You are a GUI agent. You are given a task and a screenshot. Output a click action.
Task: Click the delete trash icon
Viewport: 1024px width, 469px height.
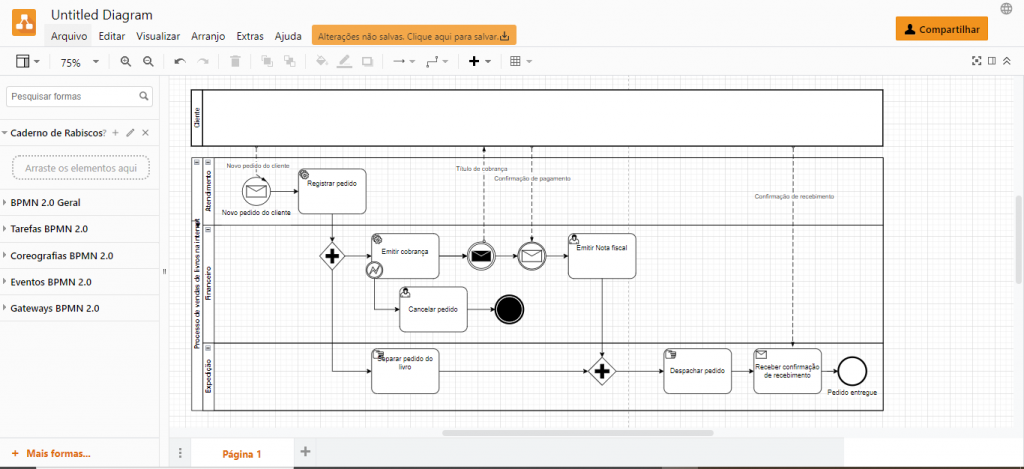coord(235,62)
